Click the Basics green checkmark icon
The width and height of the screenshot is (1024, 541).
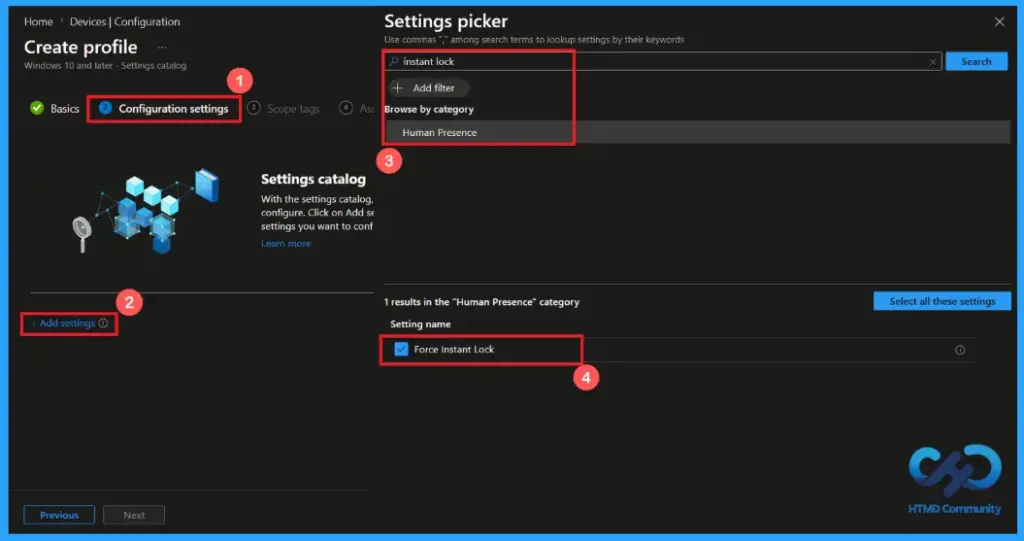(37, 108)
